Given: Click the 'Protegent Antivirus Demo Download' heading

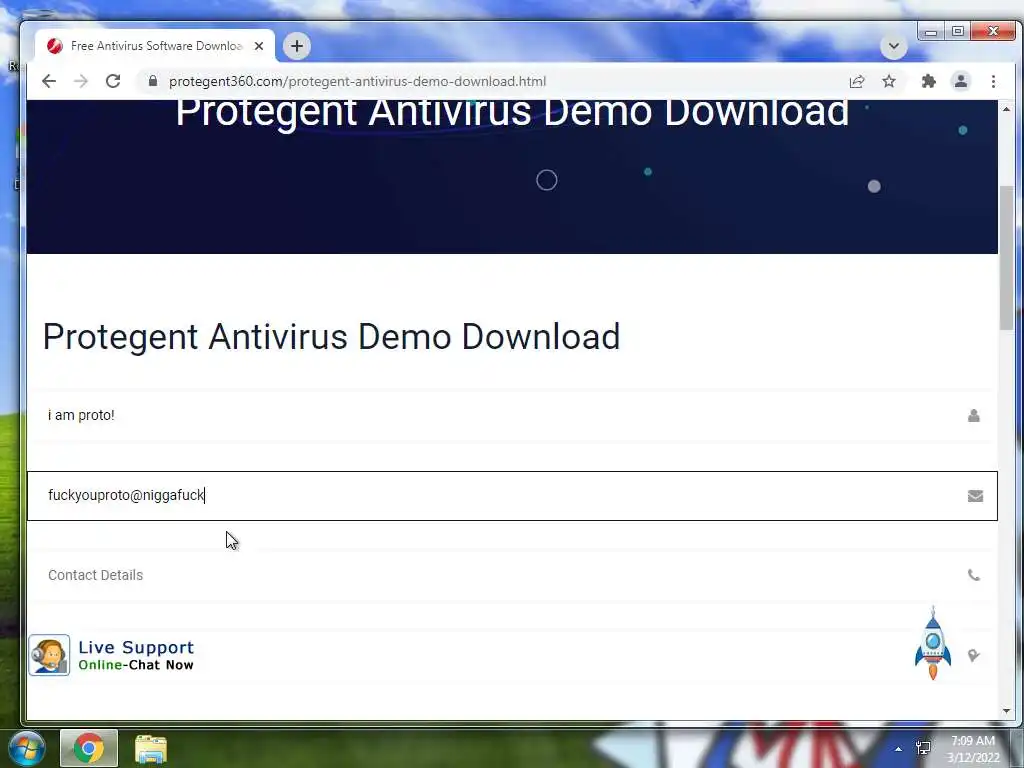Looking at the screenshot, I should pyautogui.click(x=331, y=337).
